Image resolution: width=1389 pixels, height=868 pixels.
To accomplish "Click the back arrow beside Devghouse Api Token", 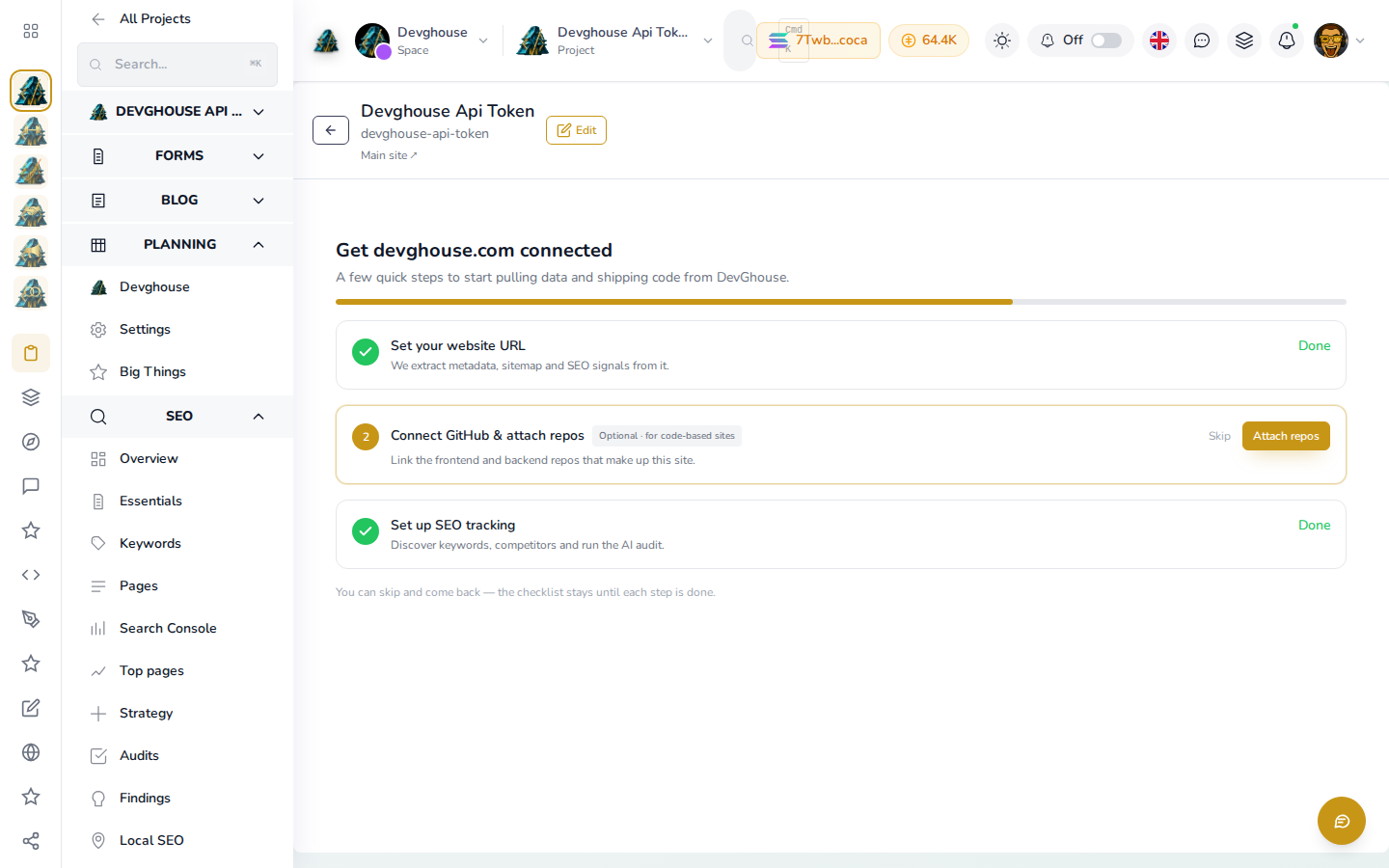I will pyautogui.click(x=331, y=130).
